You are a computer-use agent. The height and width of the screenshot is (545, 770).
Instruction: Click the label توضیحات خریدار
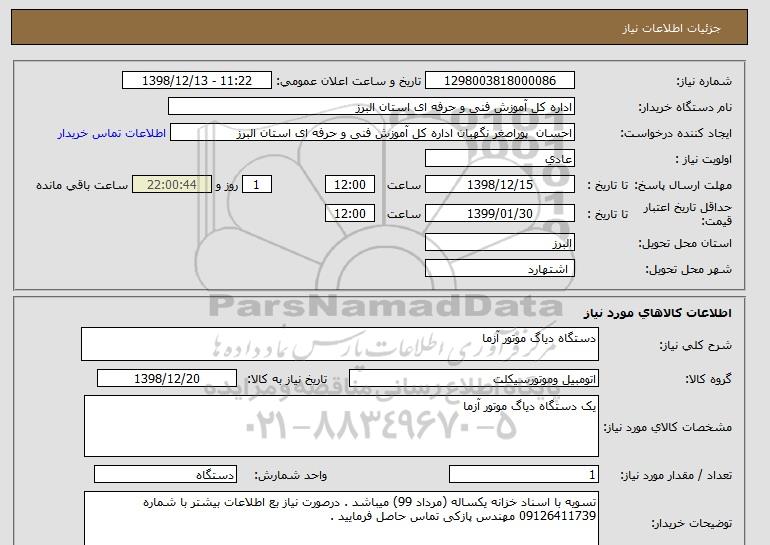pyautogui.click(x=691, y=523)
